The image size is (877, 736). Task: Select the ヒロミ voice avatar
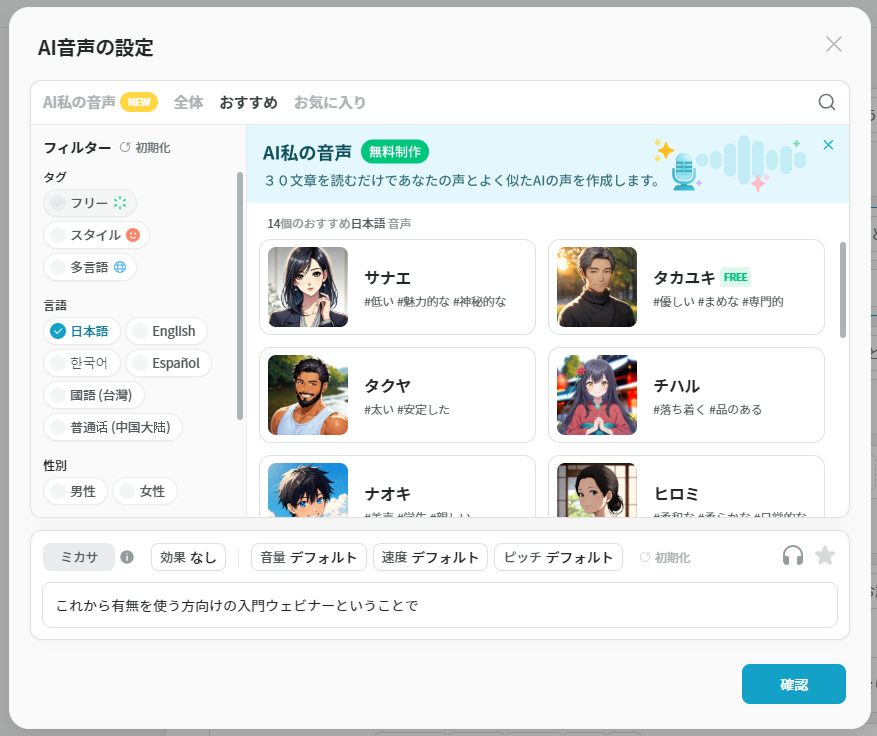coord(597,490)
